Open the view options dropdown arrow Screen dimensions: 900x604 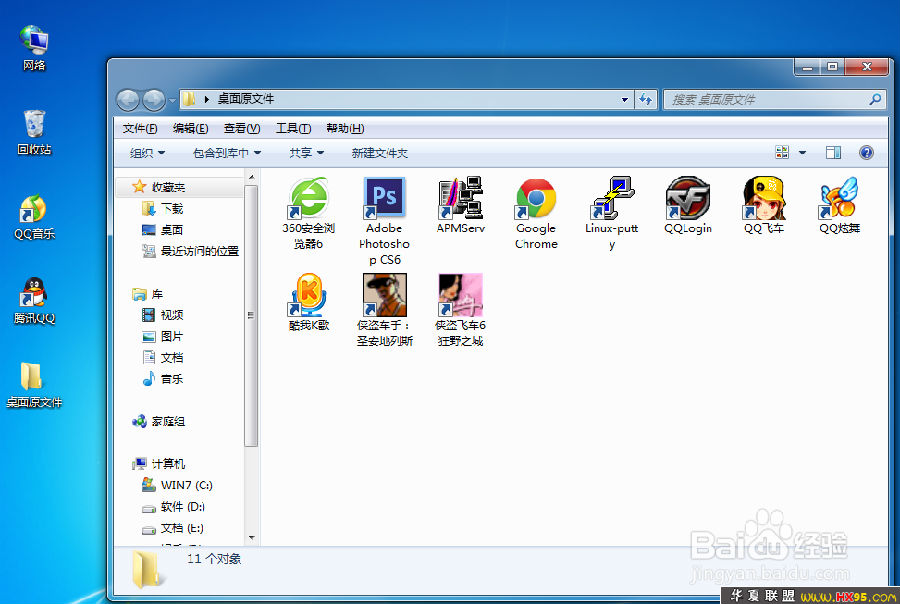click(x=802, y=153)
